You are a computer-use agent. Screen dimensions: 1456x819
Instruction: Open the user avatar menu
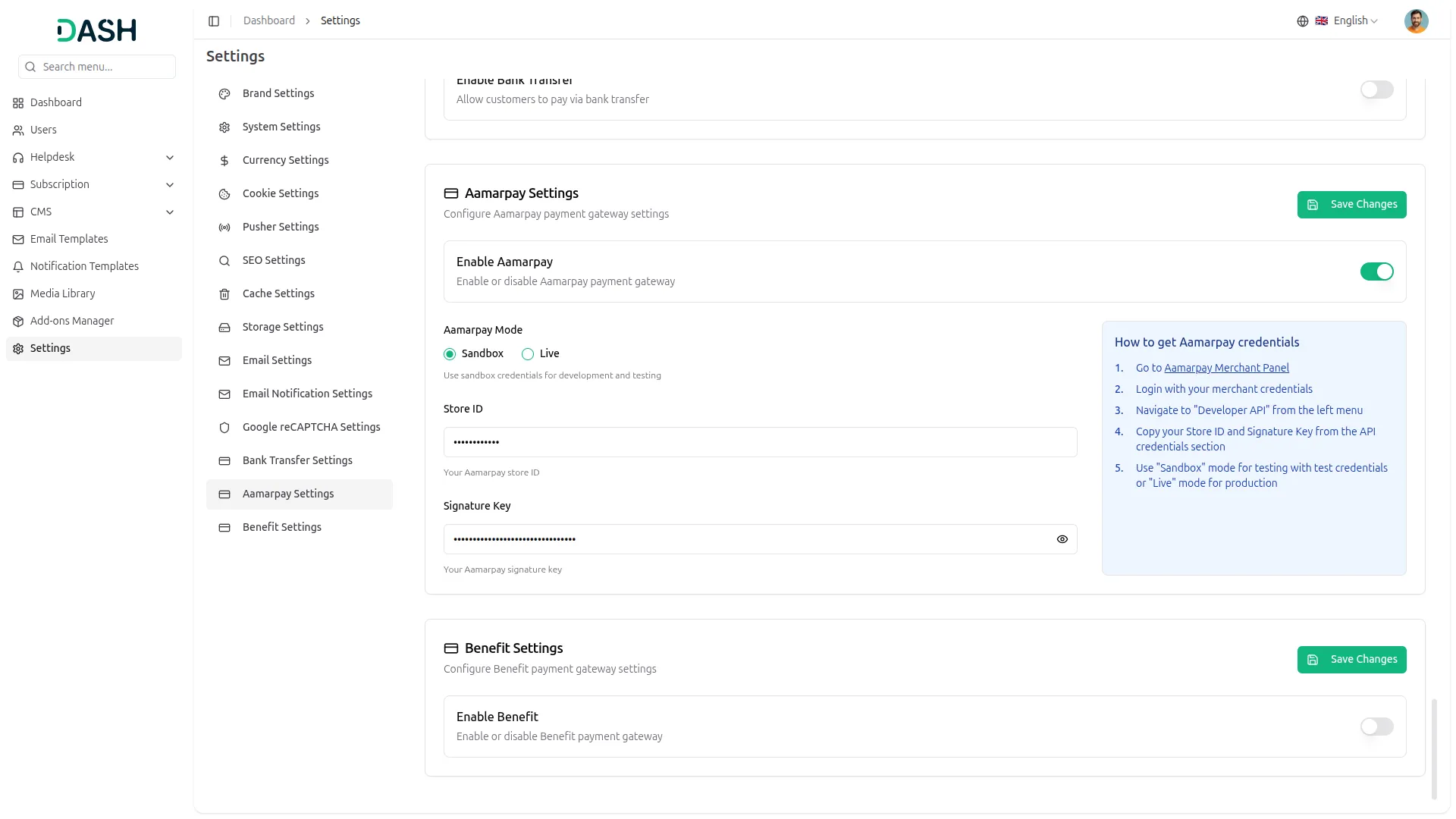pyautogui.click(x=1416, y=21)
